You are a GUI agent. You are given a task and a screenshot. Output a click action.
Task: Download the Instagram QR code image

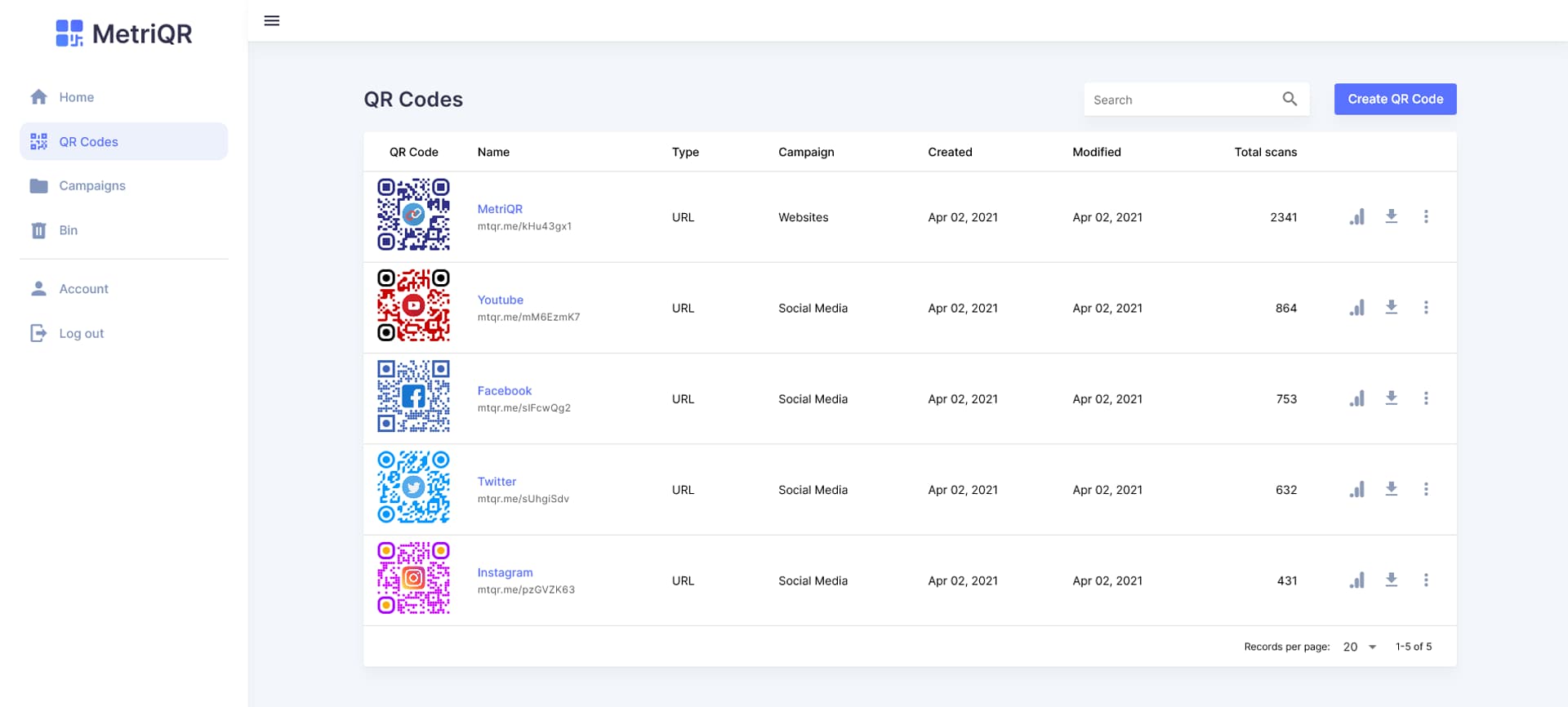pyautogui.click(x=1392, y=580)
